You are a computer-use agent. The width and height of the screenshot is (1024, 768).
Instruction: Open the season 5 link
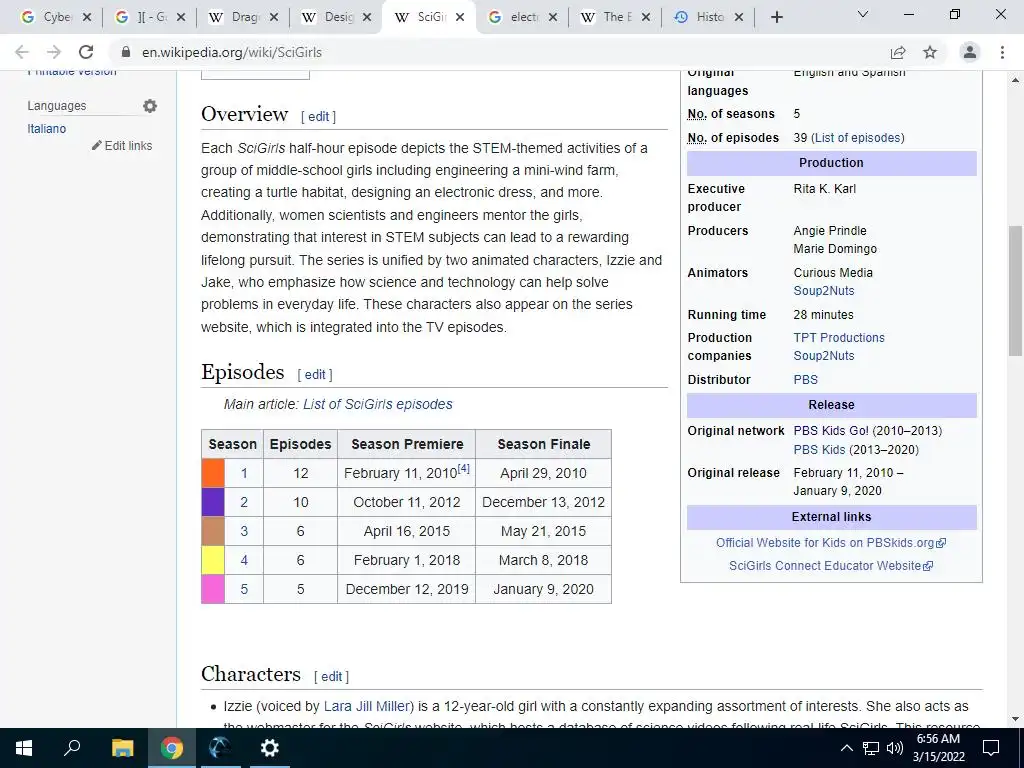coord(244,589)
